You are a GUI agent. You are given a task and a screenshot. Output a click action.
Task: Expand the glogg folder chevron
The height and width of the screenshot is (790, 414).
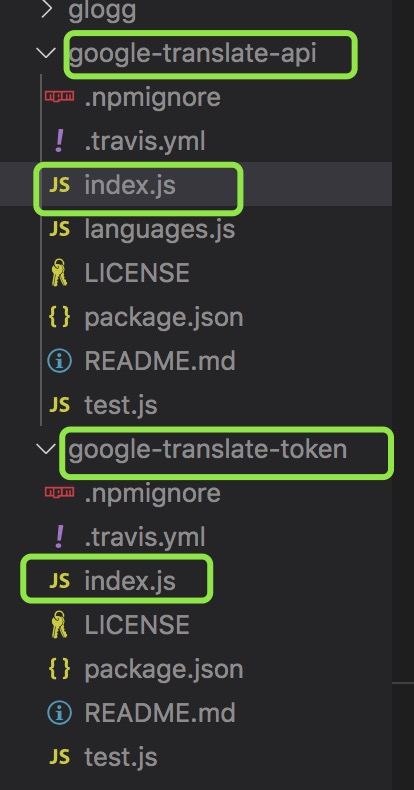(46, 10)
